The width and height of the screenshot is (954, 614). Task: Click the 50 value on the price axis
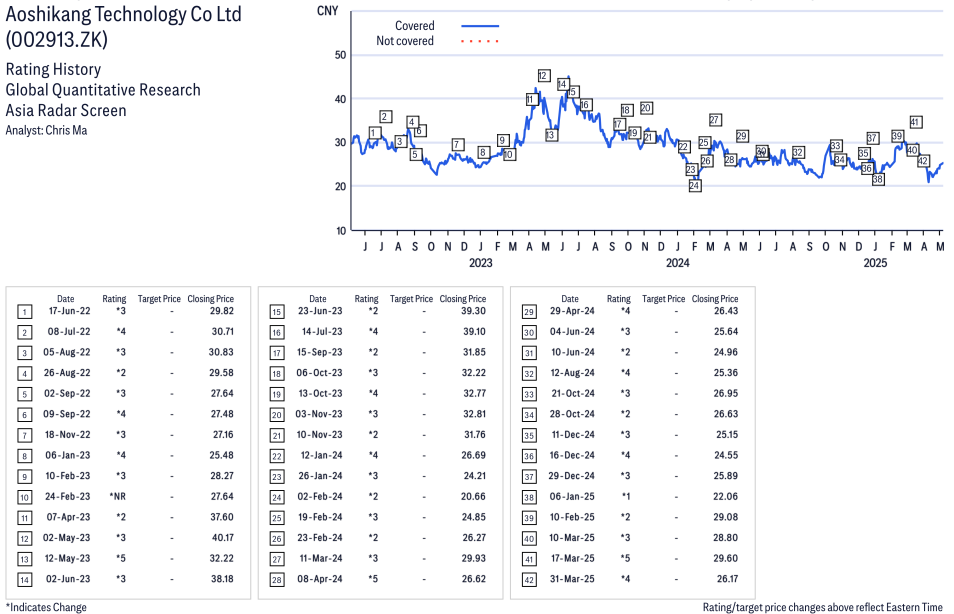(x=340, y=55)
